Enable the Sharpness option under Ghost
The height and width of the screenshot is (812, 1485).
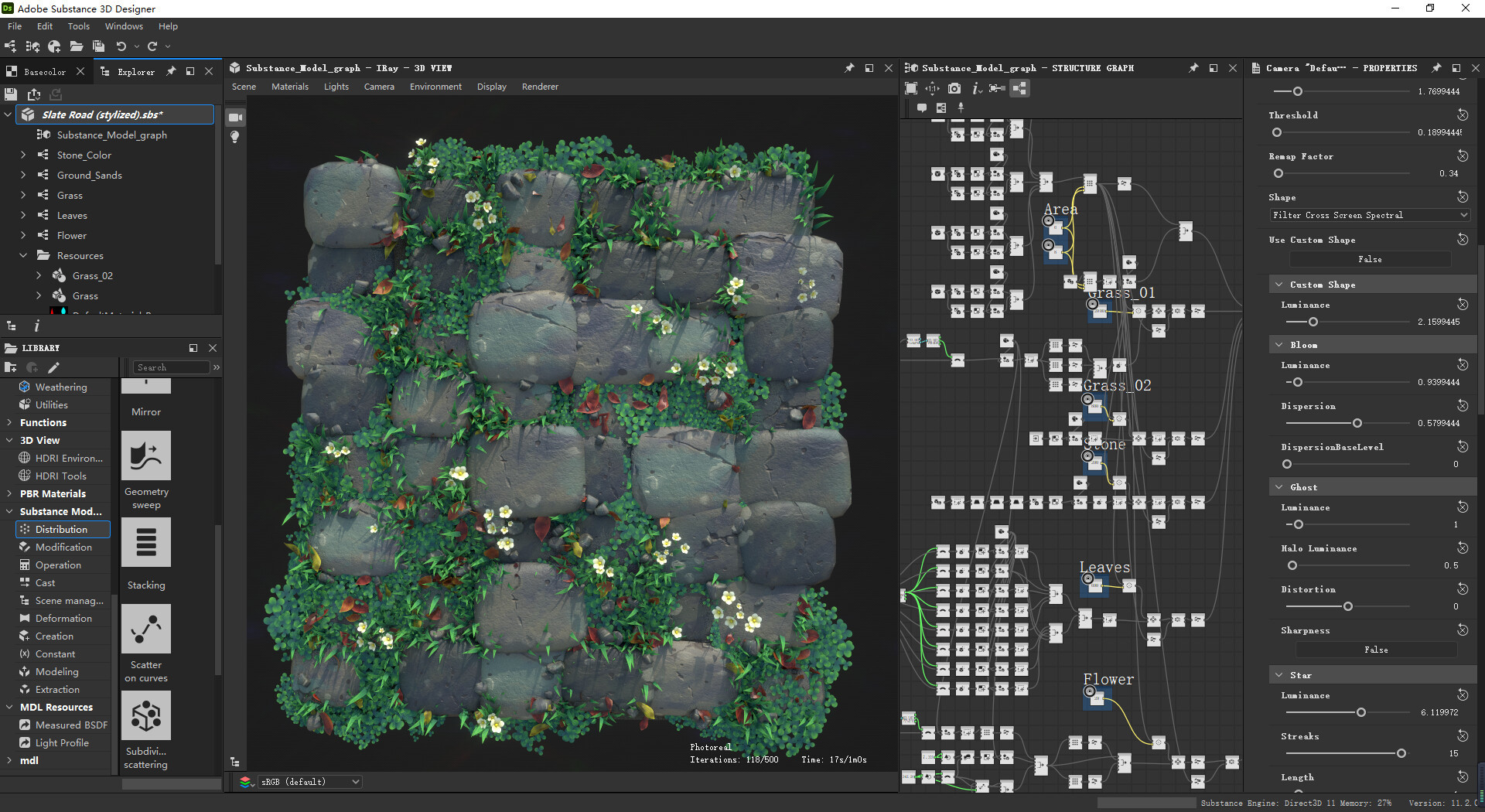[1376, 650]
